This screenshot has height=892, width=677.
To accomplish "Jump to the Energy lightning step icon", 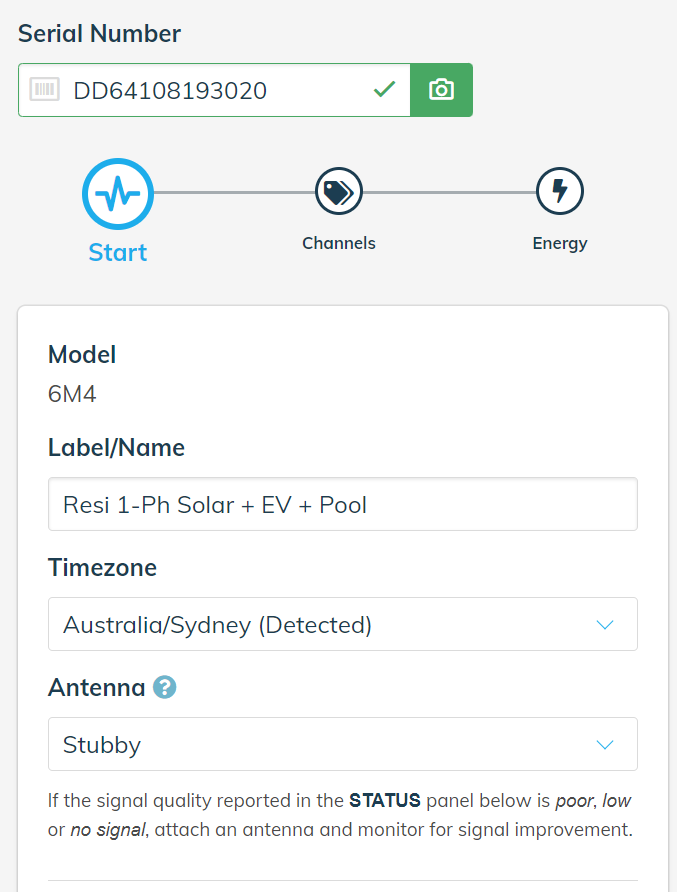I will [560, 191].
